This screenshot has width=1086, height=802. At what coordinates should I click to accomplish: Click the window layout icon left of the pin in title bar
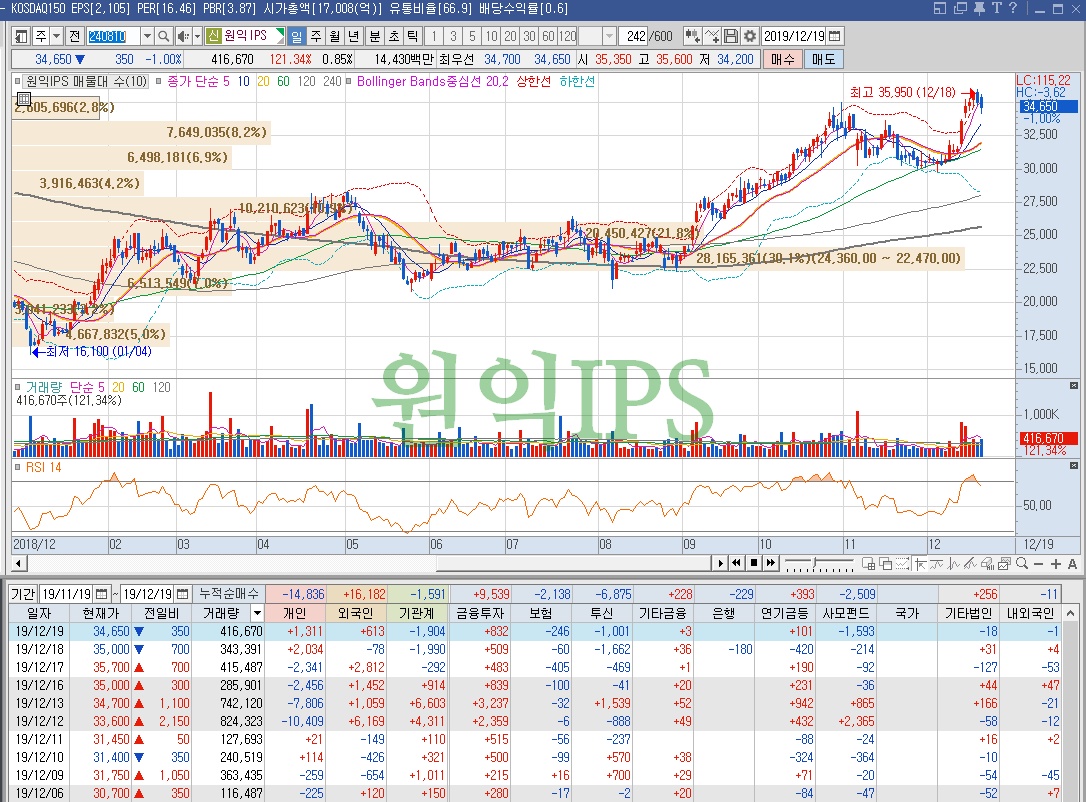[x=939, y=8]
